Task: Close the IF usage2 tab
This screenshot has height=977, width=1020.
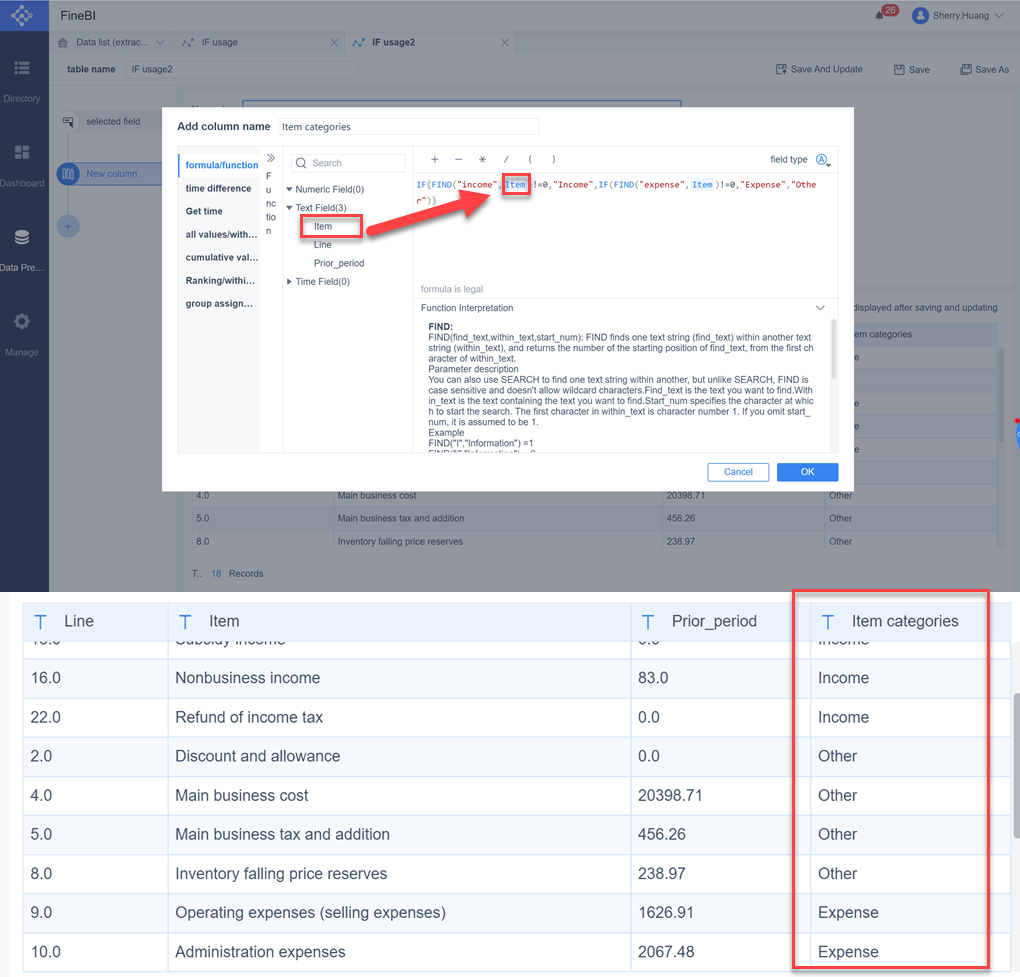Action: [x=505, y=42]
